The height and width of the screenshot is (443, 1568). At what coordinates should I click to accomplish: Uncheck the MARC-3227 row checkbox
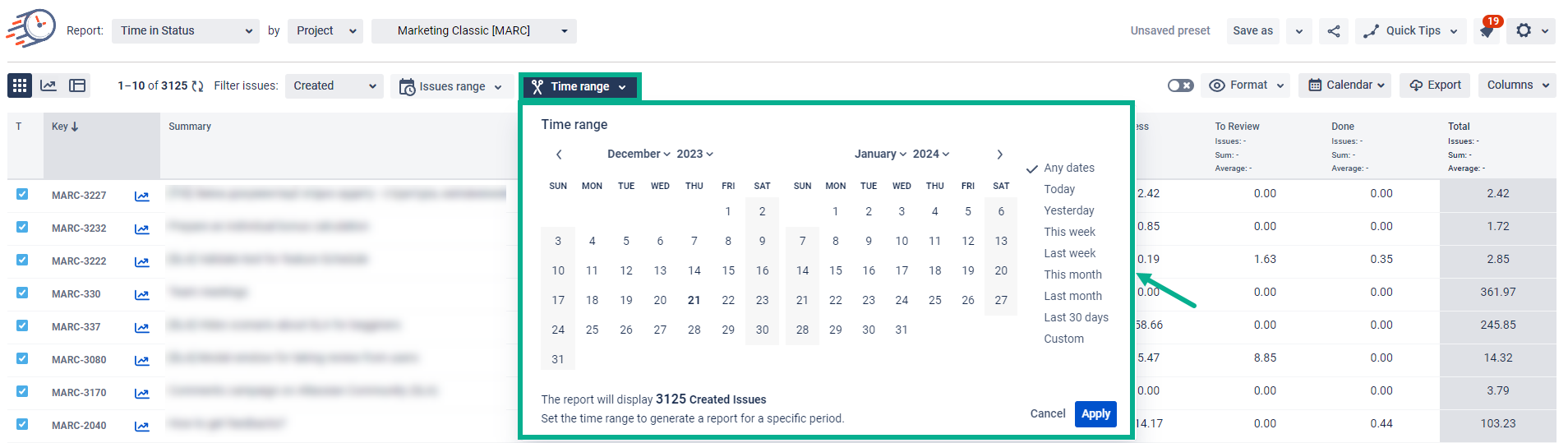click(22, 194)
